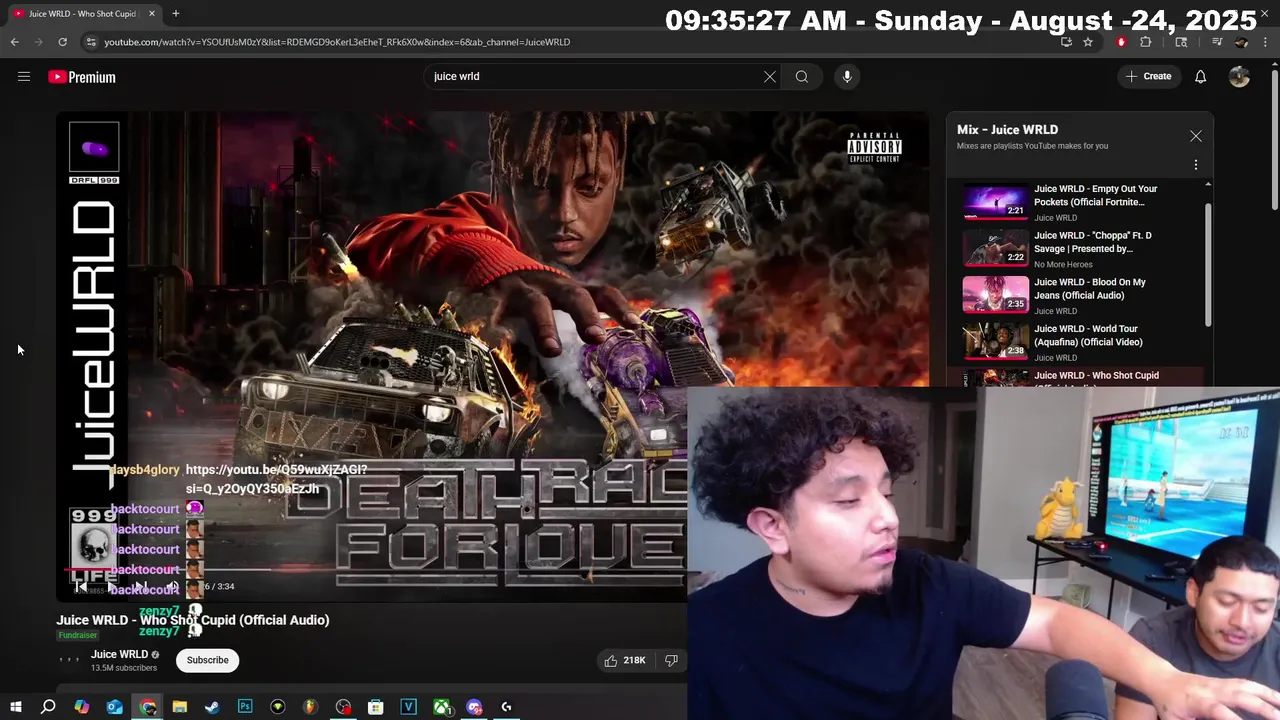The height and width of the screenshot is (720, 1280).
Task: Open Windows taskbar search
Action: [x=48, y=707]
